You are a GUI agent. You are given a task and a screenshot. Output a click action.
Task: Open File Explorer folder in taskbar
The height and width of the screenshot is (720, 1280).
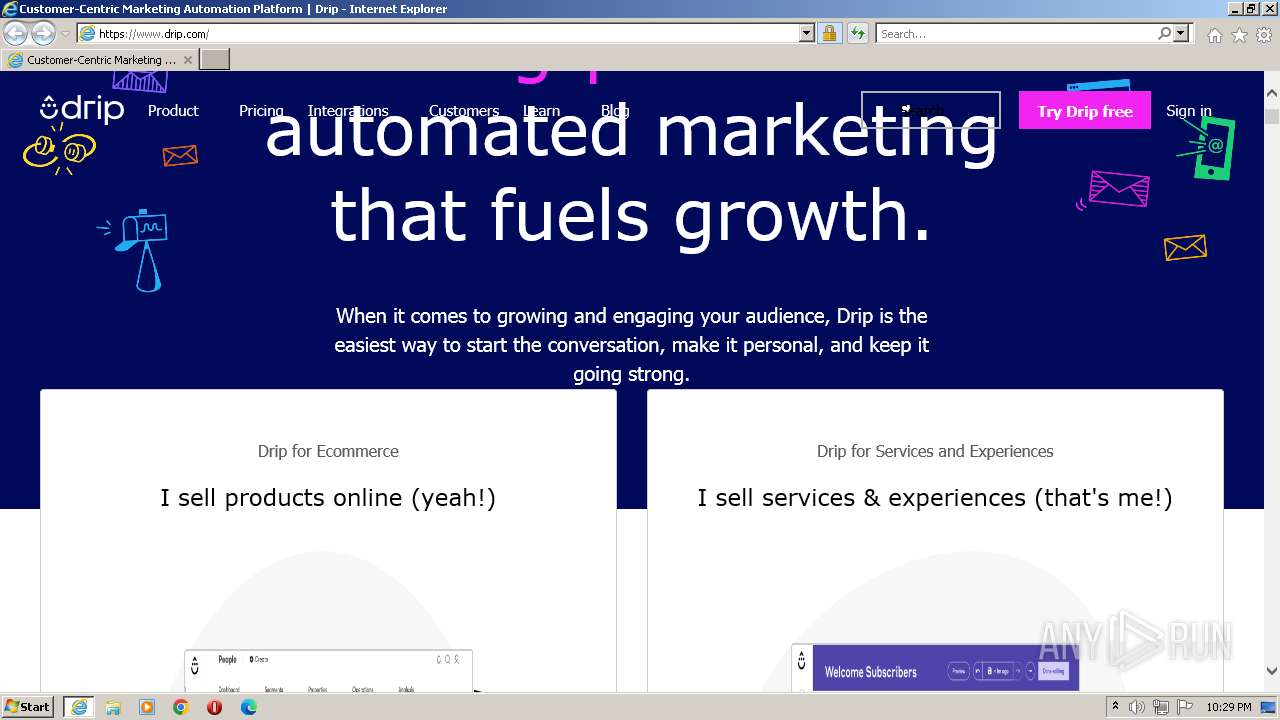point(113,707)
